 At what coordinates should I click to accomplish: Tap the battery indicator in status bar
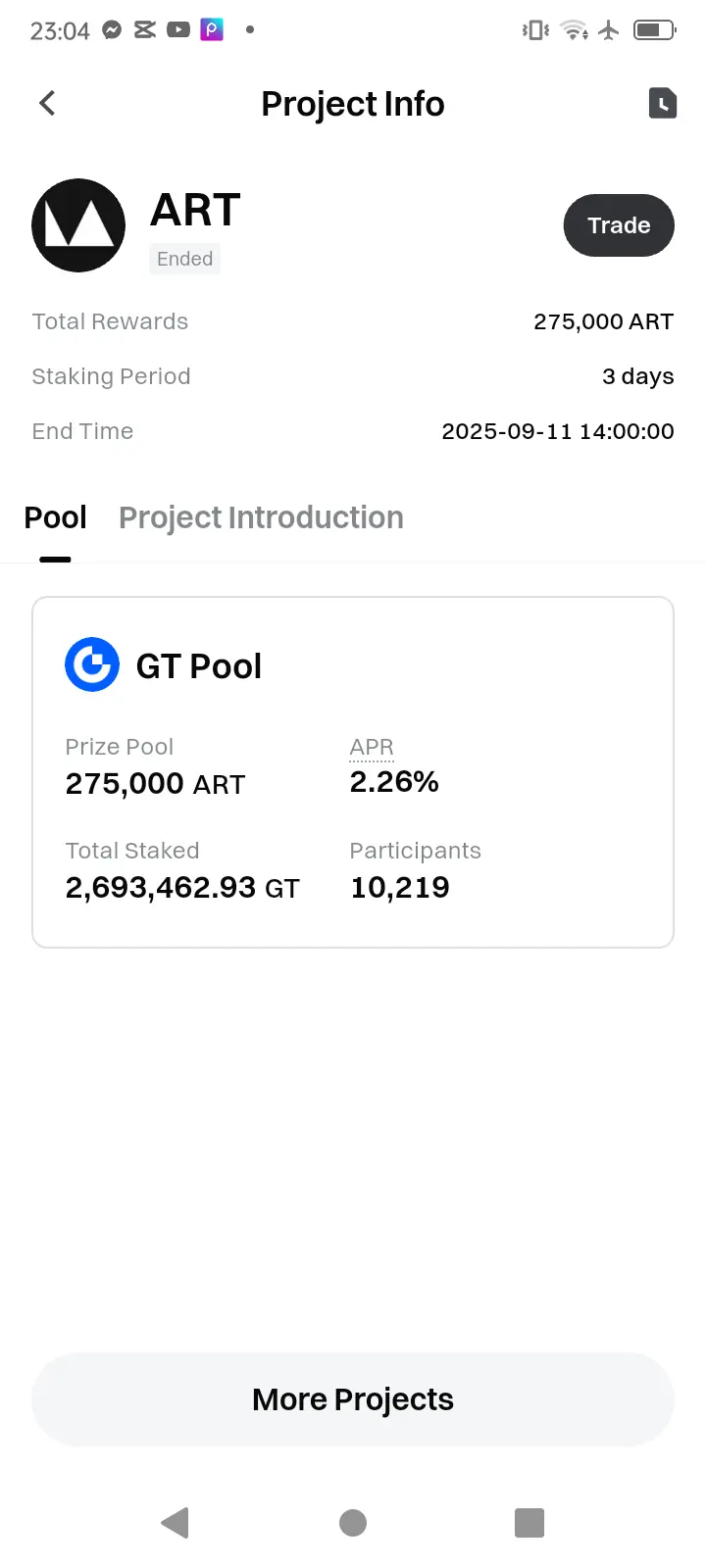click(x=655, y=30)
